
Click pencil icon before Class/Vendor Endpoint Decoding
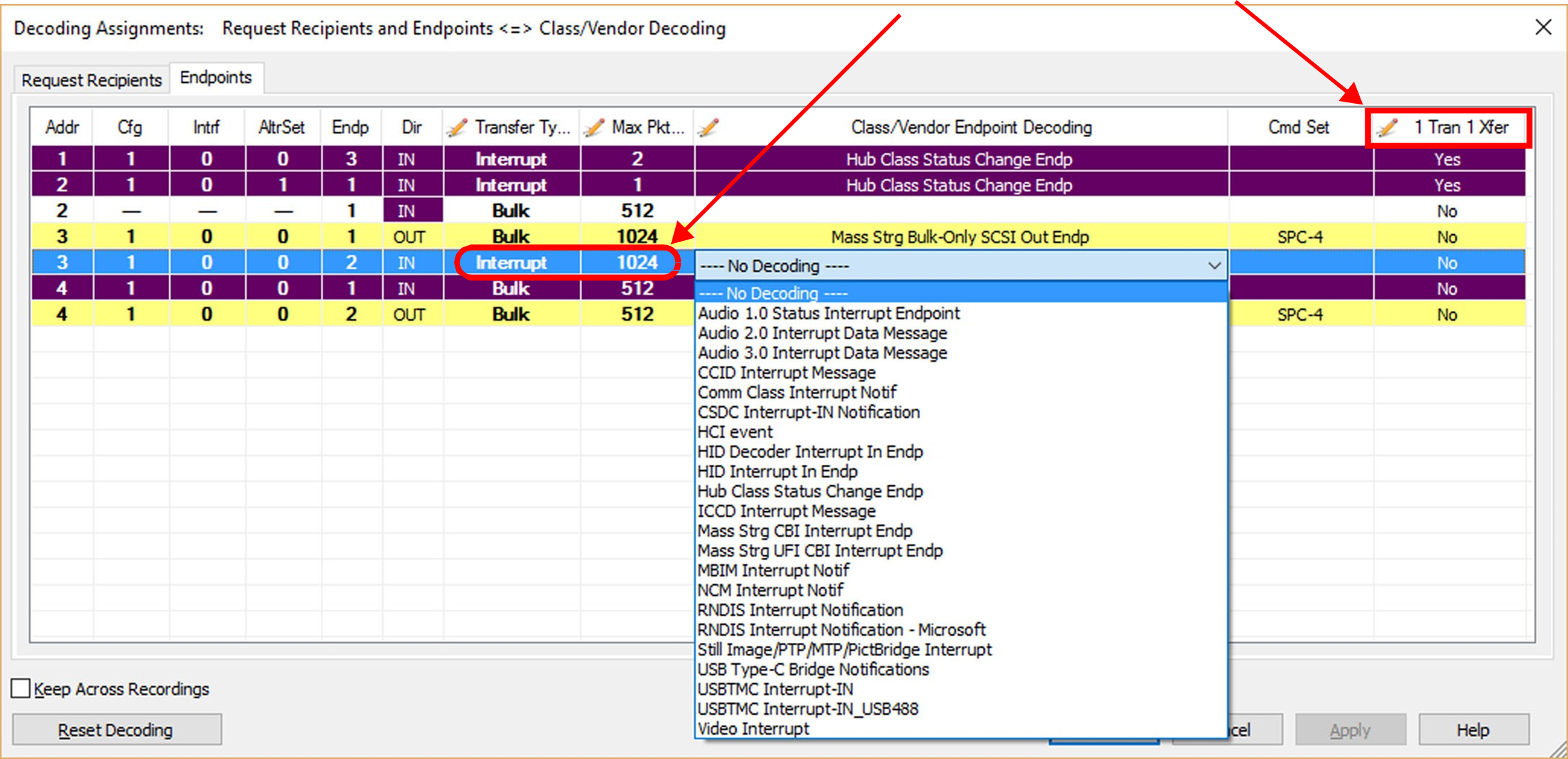[x=709, y=127]
